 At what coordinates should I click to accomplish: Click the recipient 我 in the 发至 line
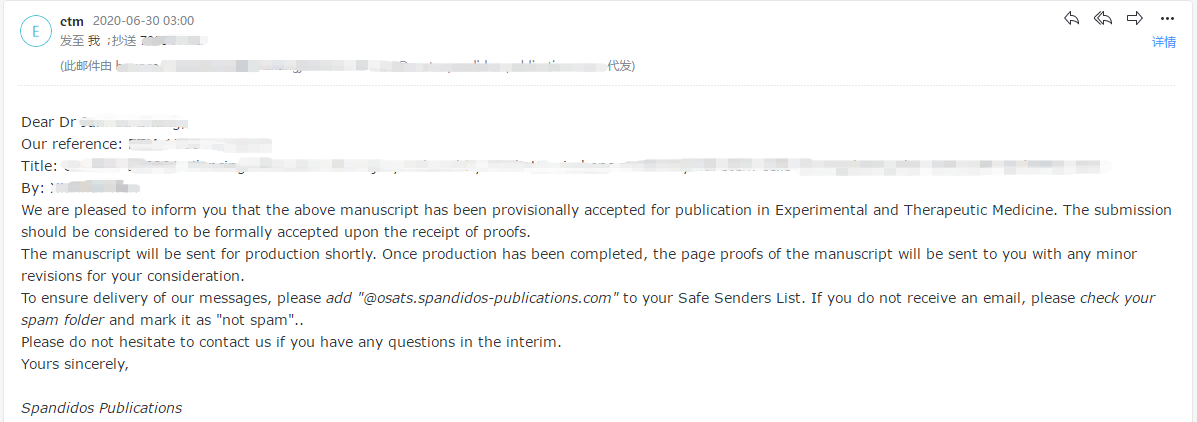pos(95,40)
